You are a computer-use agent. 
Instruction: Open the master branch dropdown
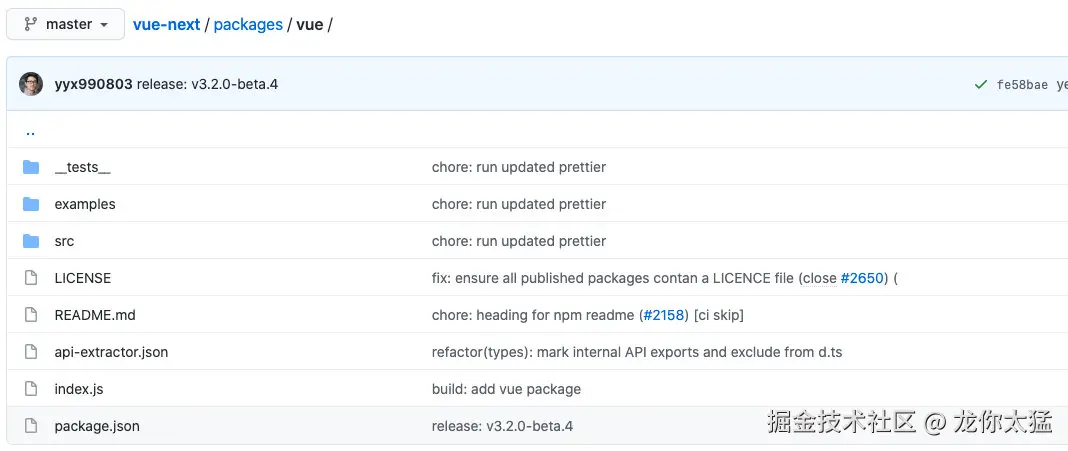pos(65,24)
